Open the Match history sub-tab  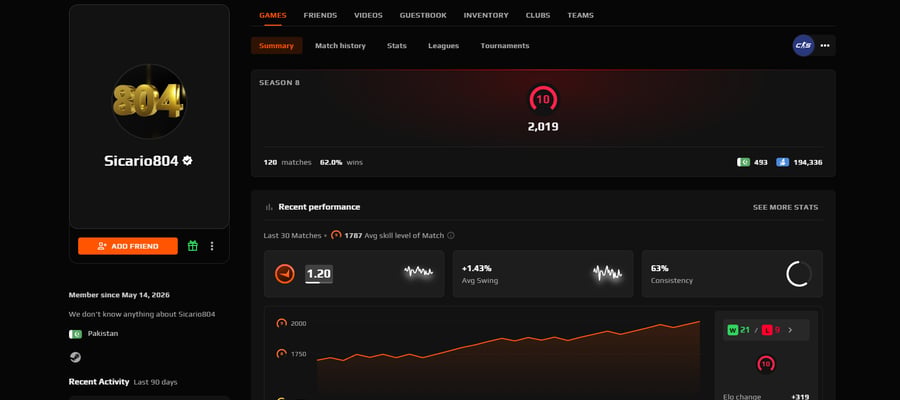pyautogui.click(x=340, y=45)
